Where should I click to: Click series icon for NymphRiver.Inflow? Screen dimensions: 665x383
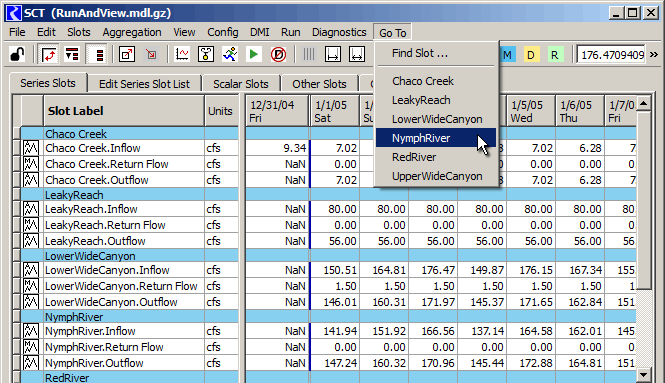(31, 331)
